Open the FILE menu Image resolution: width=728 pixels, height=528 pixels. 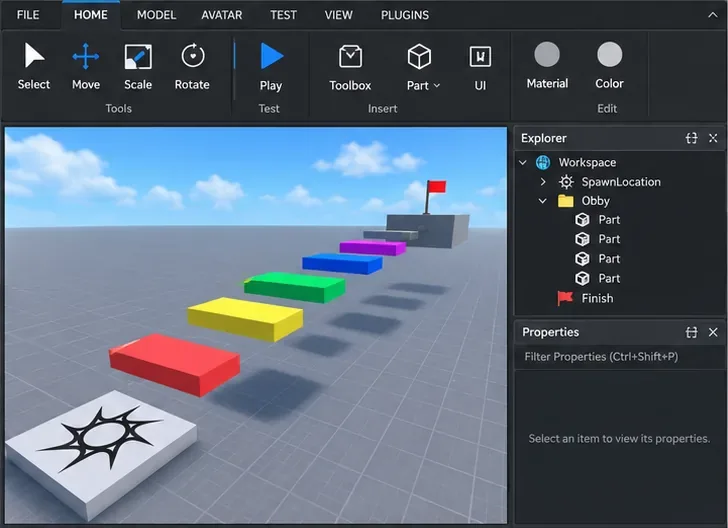click(28, 15)
